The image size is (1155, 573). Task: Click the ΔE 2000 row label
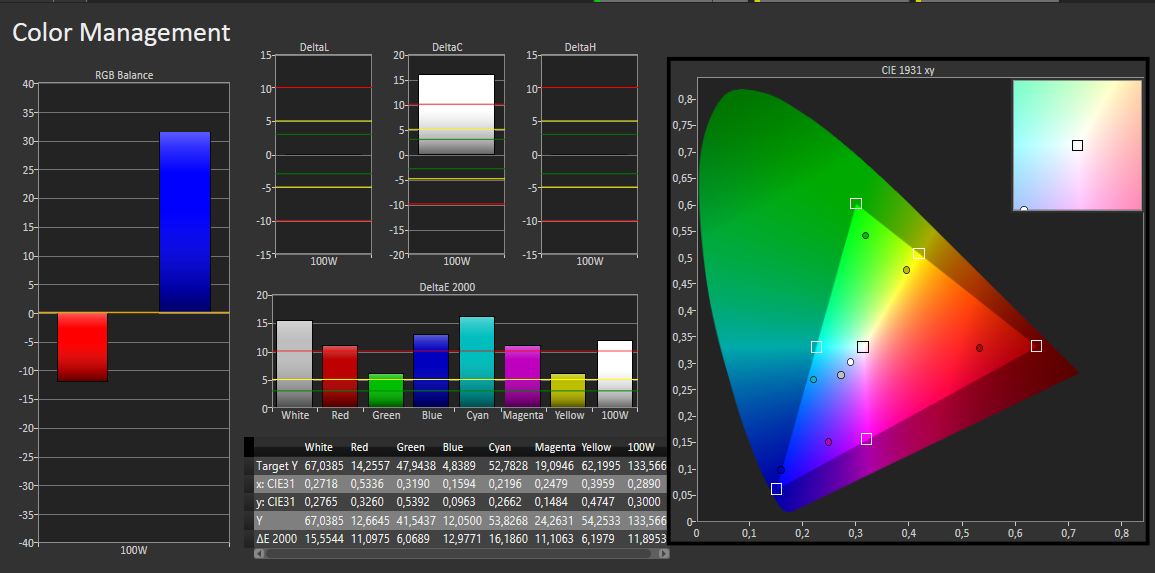pos(276,539)
